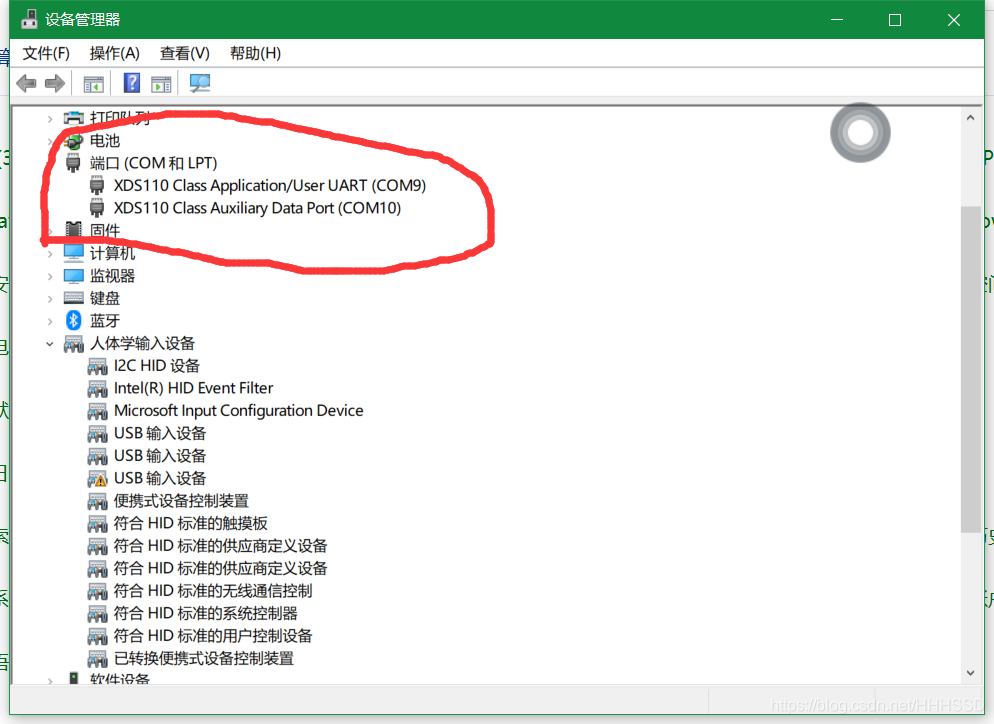Image resolution: width=994 pixels, height=724 pixels.
Task: Open the 操作(A) menu
Action: (115, 53)
